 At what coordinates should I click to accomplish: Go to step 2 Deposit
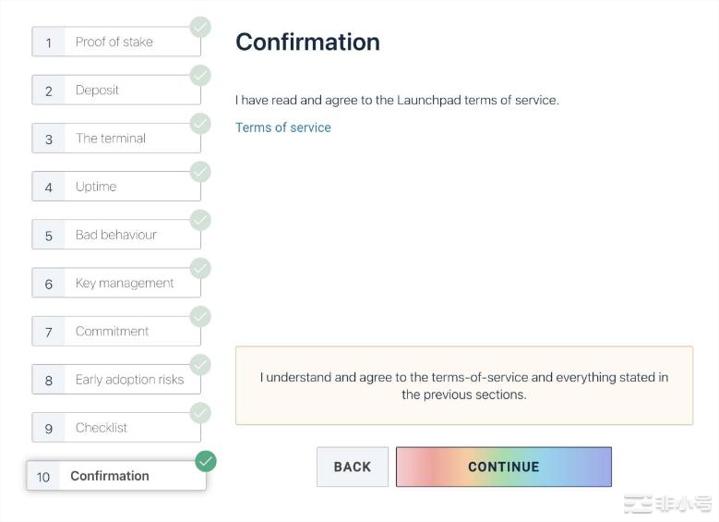coord(115,90)
